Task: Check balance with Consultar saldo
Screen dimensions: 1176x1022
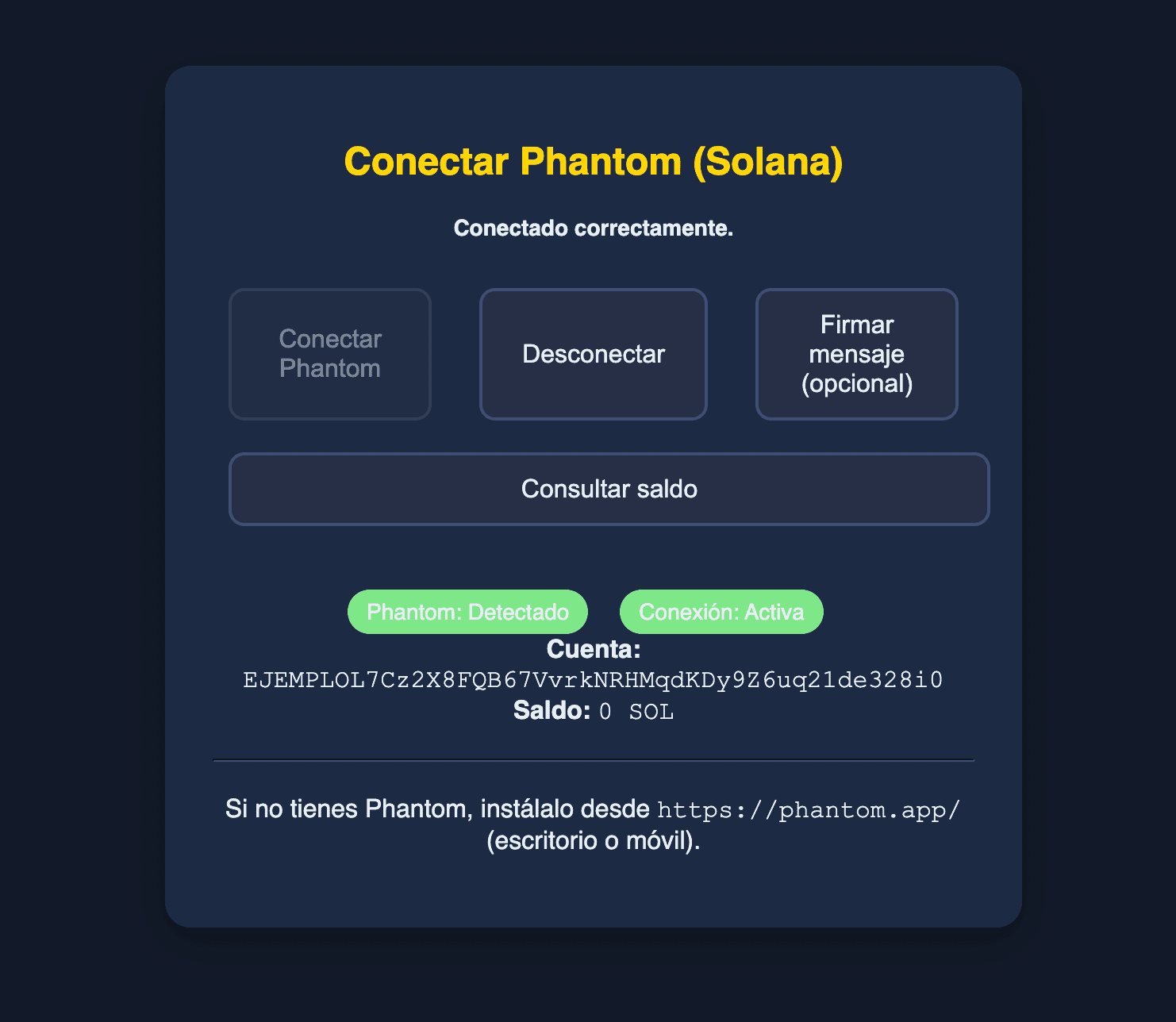Action: tap(609, 489)
